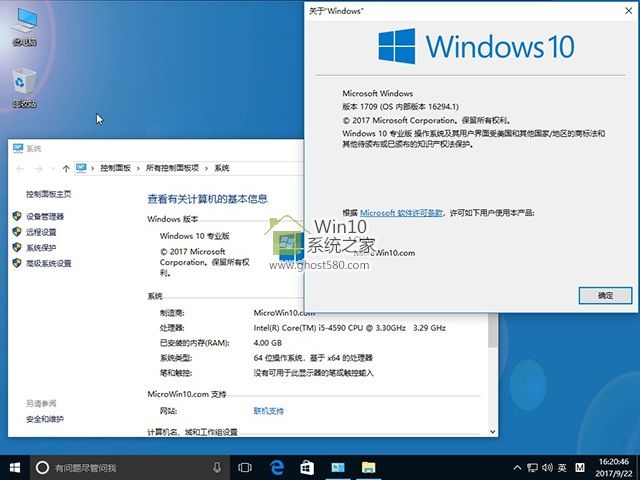Open 远程设置 link
The image size is (640, 480).
[41, 232]
